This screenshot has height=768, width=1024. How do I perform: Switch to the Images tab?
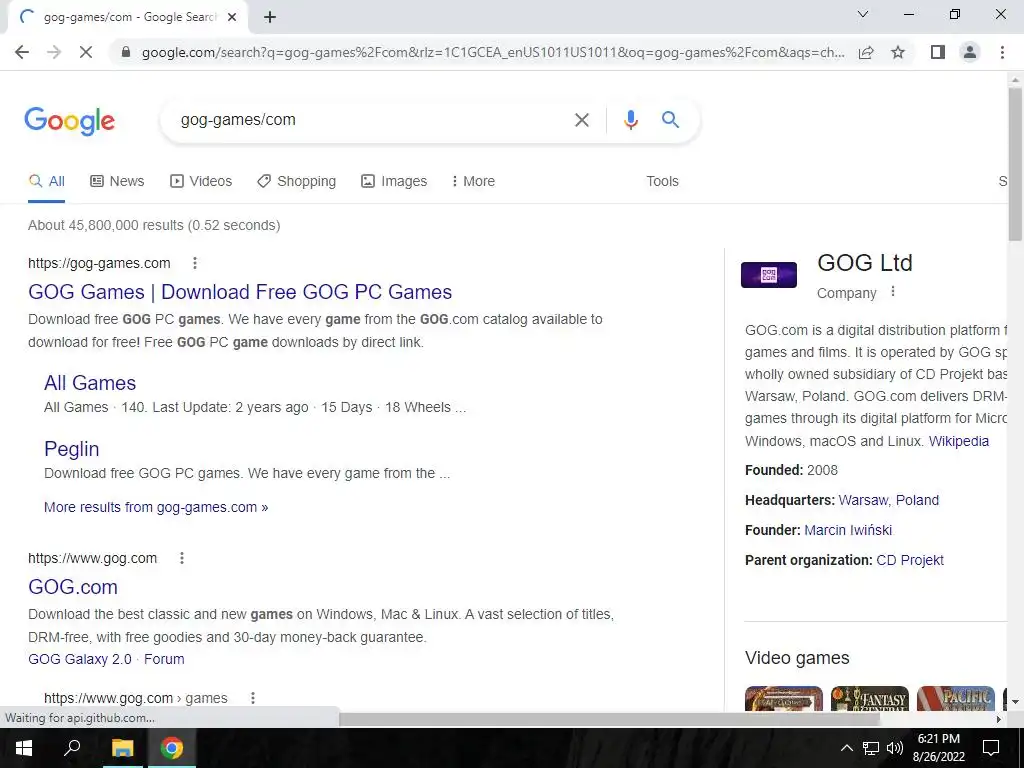pos(394,182)
